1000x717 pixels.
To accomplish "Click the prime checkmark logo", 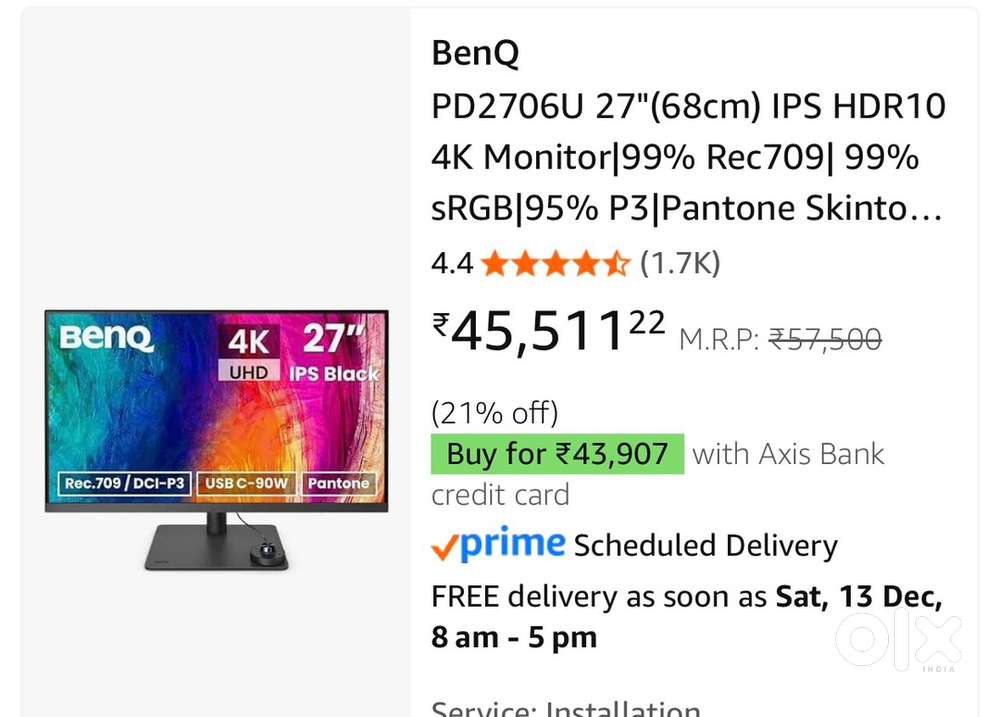I will (x=497, y=544).
